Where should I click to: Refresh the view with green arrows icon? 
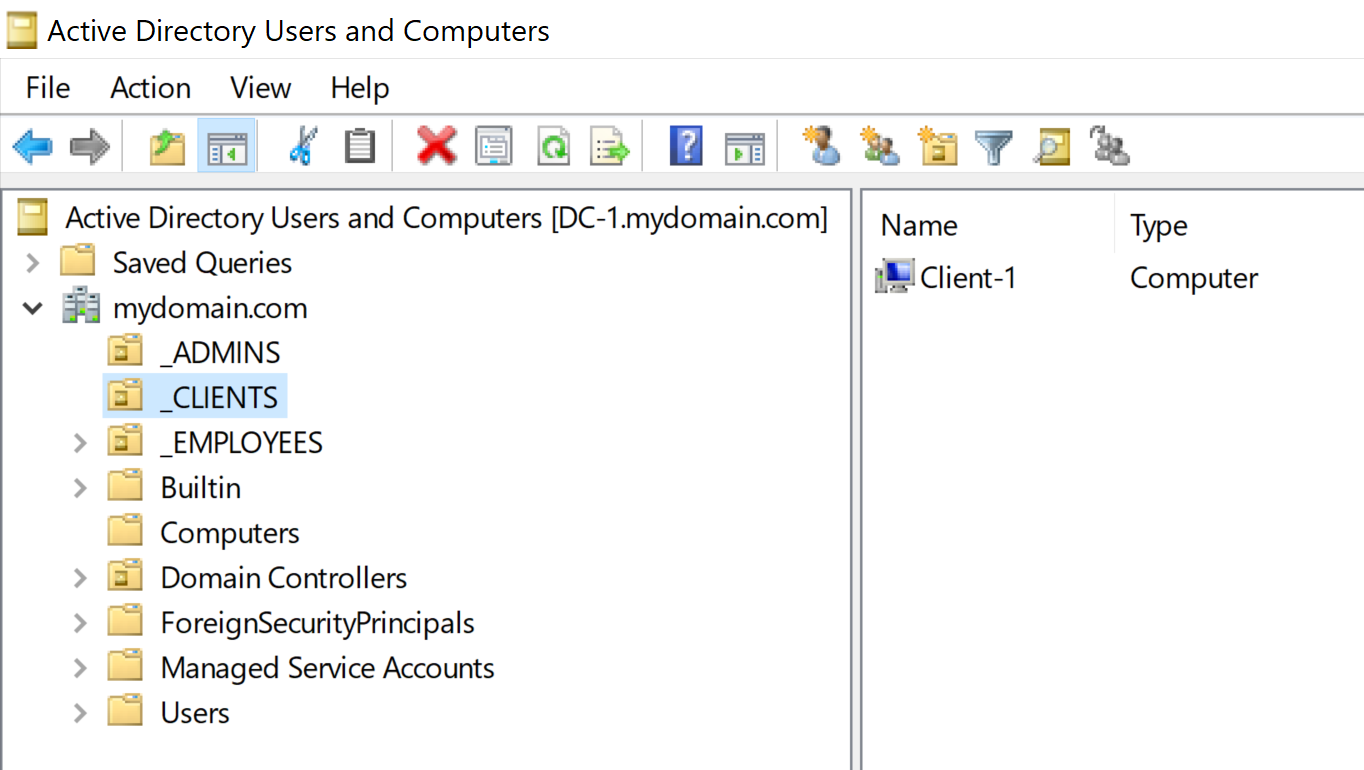(x=553, y=146)
